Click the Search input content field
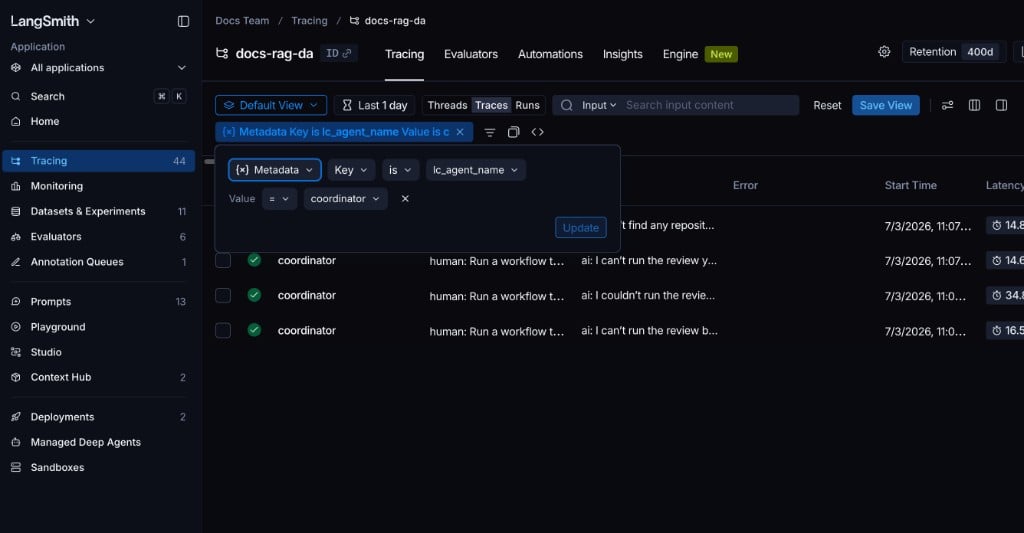This screenshot has height=533, width=1024. tap(709, 105)
